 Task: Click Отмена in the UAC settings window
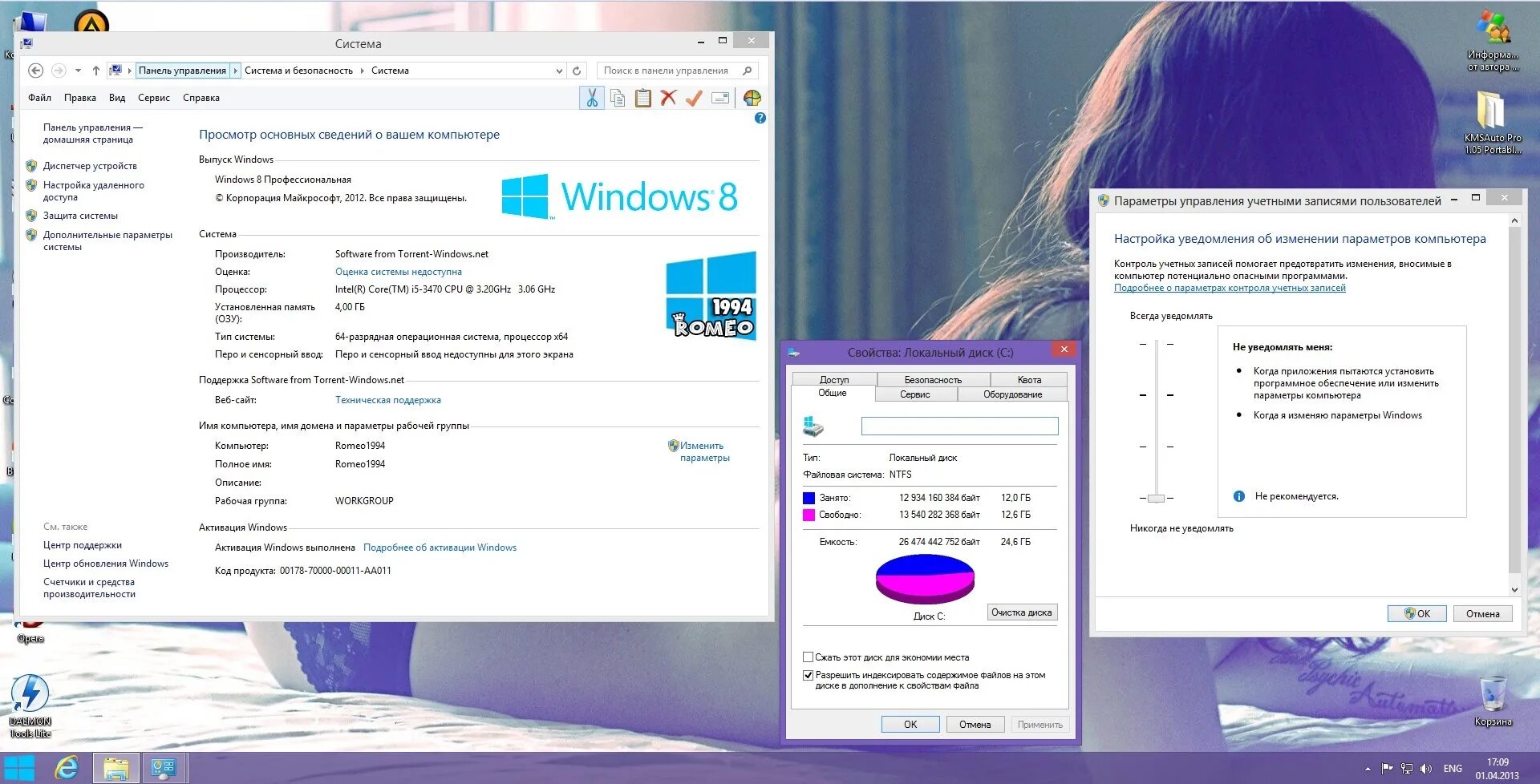pos(1483,614)
